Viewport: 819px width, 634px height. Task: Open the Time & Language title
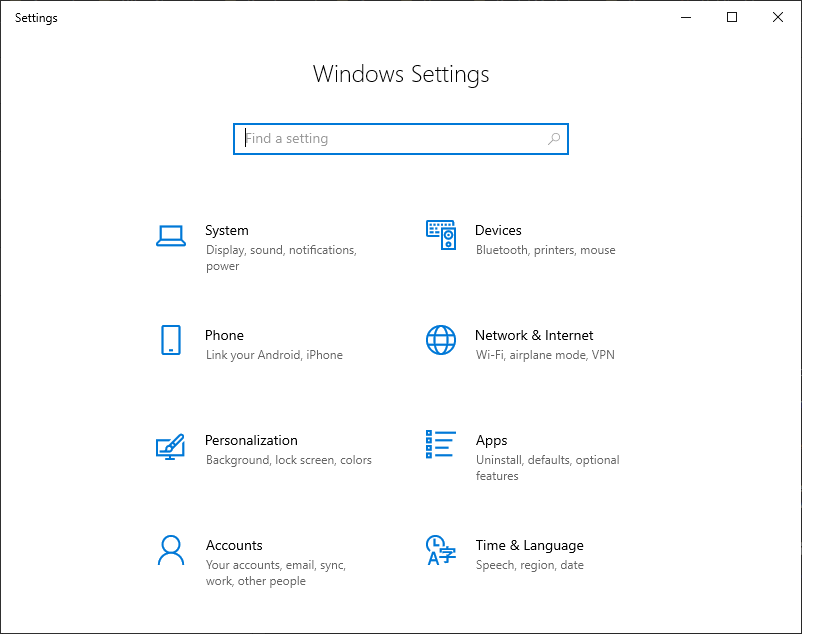(530, 546)
